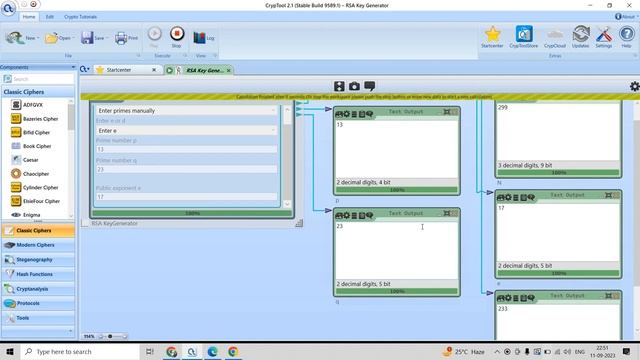The height and width of the screenshot is (360, 640).
Task: Open the Open dropdown arrow
Action: click(73, 38)
